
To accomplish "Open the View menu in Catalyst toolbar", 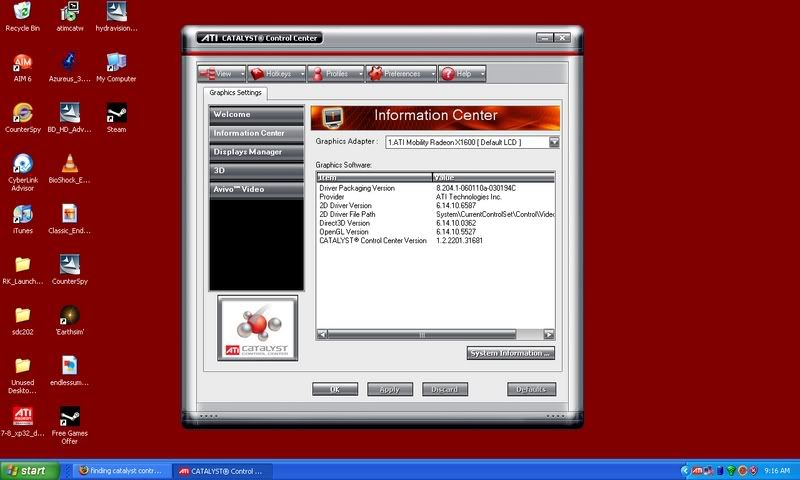I will 222,74.
